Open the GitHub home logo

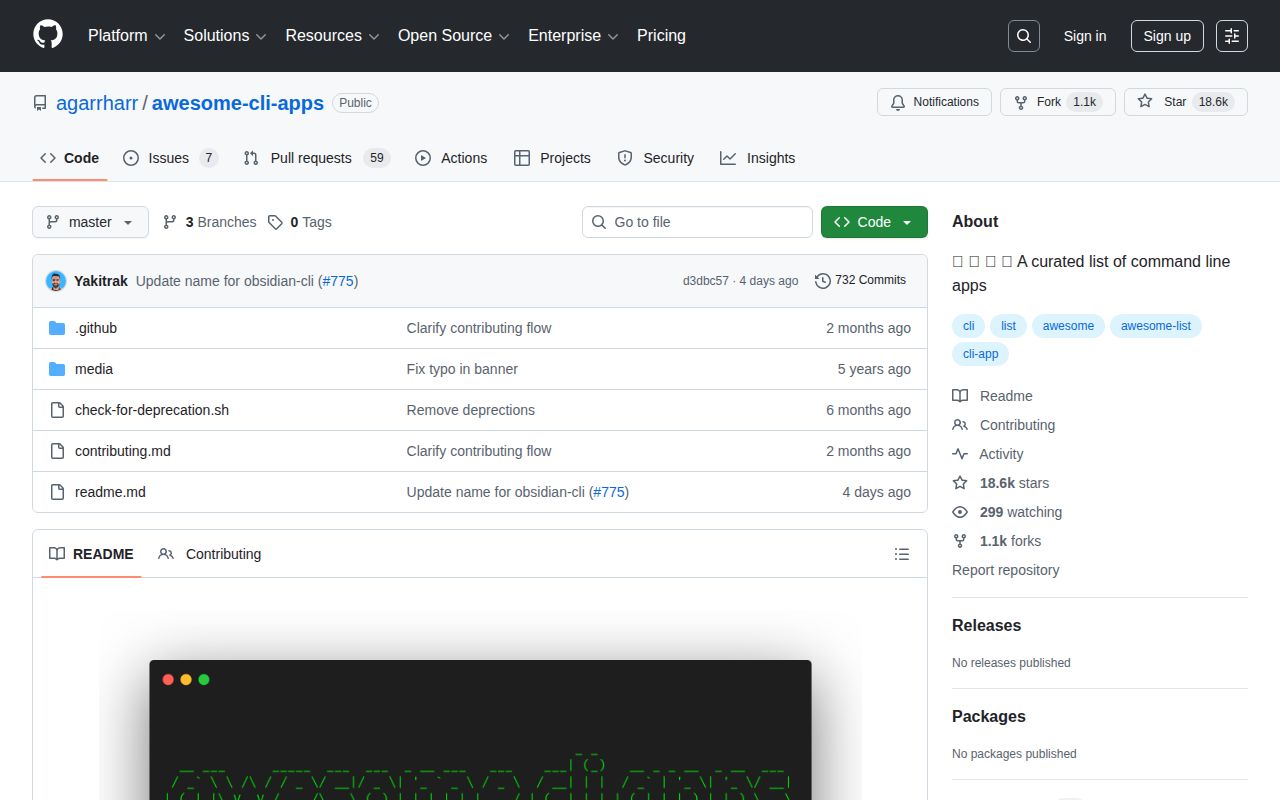pos(47,36)
